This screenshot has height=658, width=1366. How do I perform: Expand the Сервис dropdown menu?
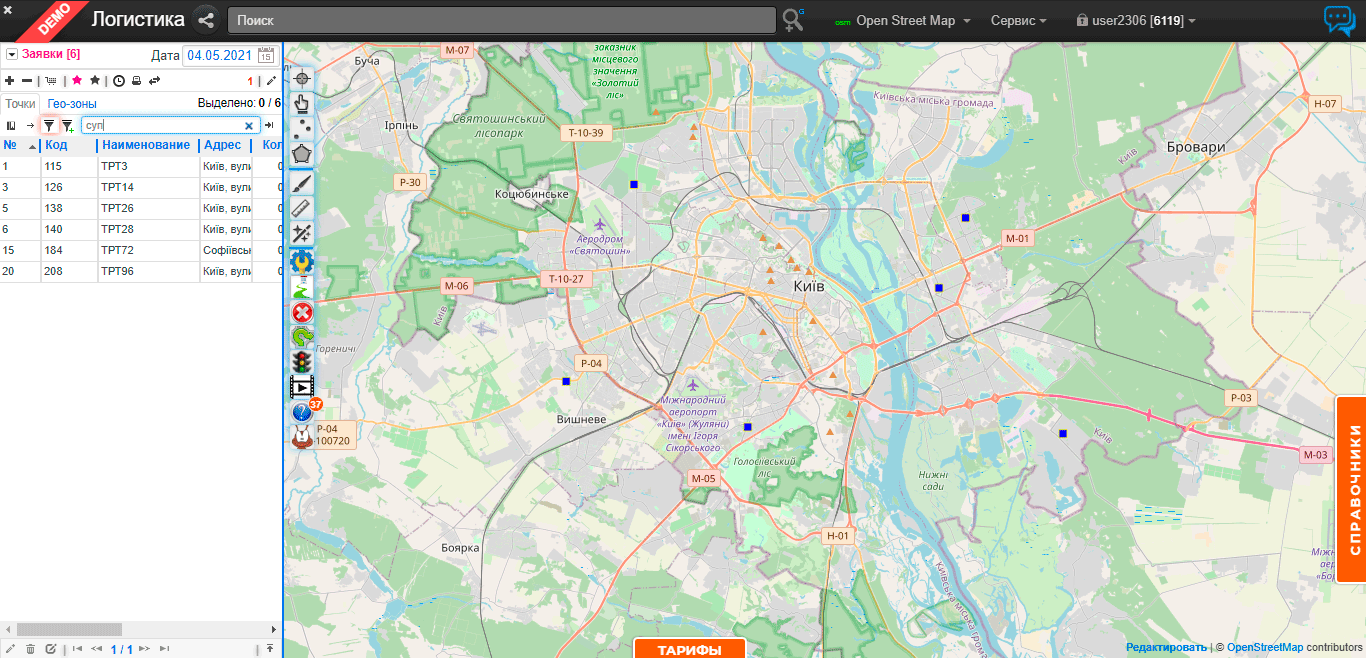pyautogui.click(x=1018, y=21)
